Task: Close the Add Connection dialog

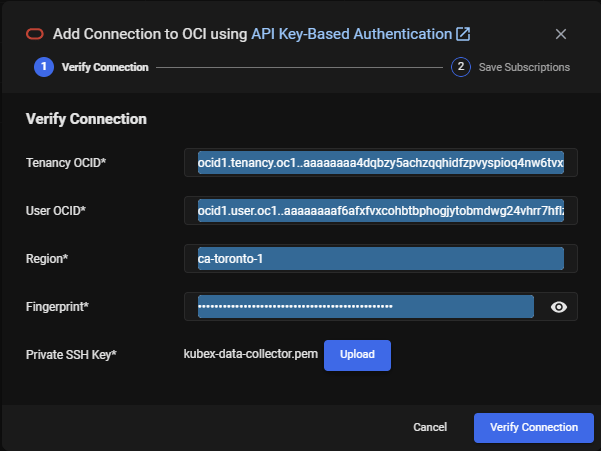Action: (x=561, y=34)
